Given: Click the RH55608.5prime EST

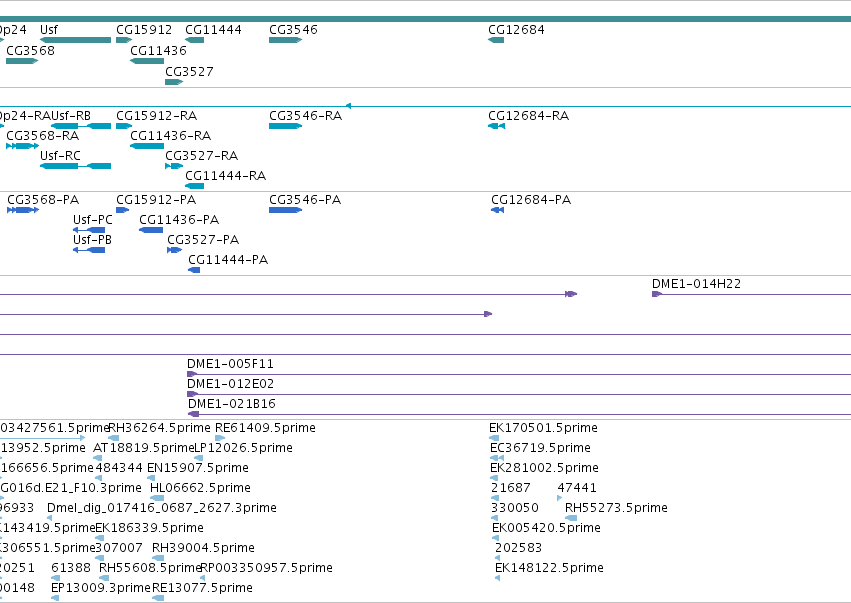Looking at the screenshot, I should [x=104, y=578].
